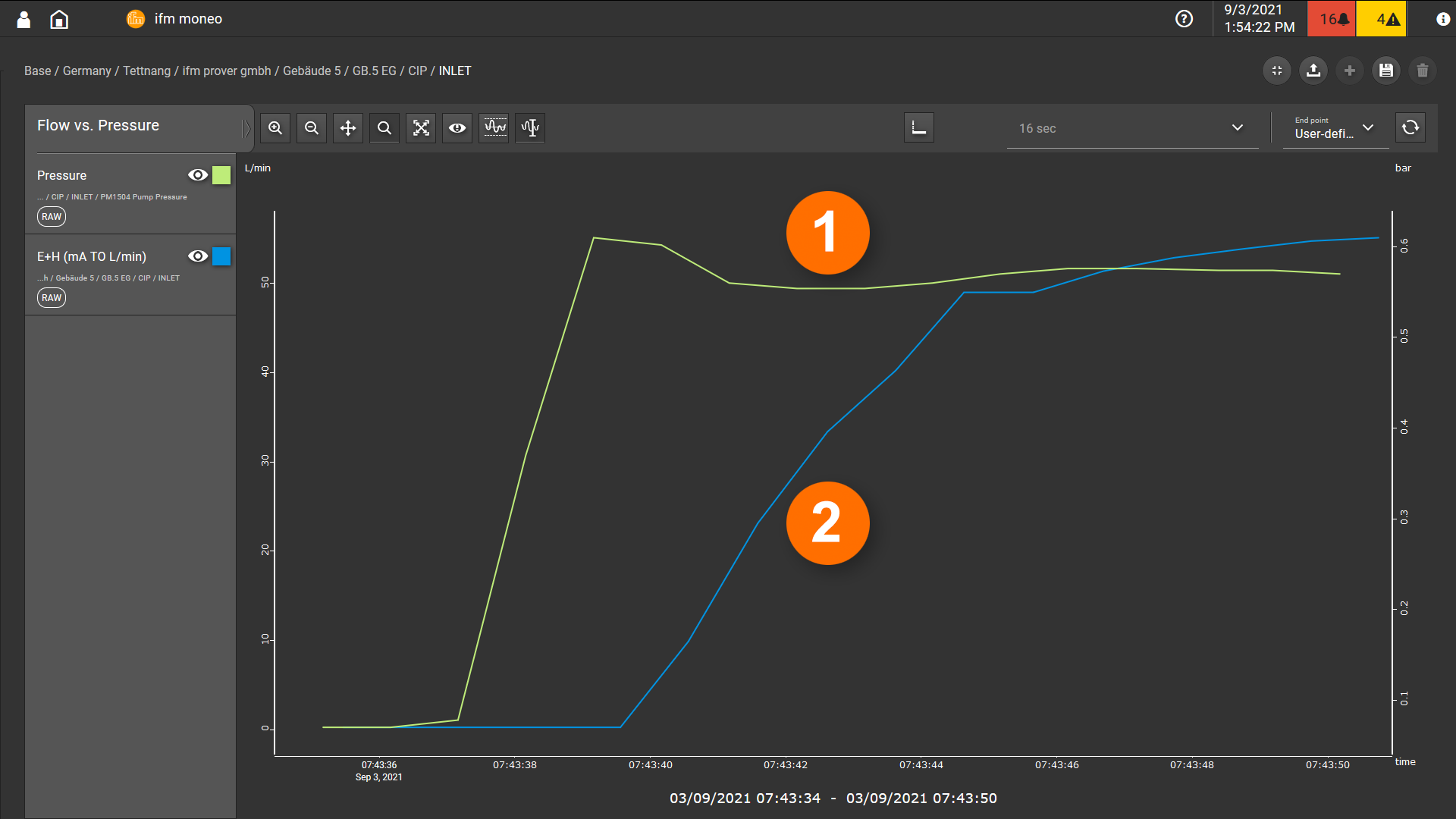
Task: Click the zoom out magnifier tool
Action: click(312, 128)
